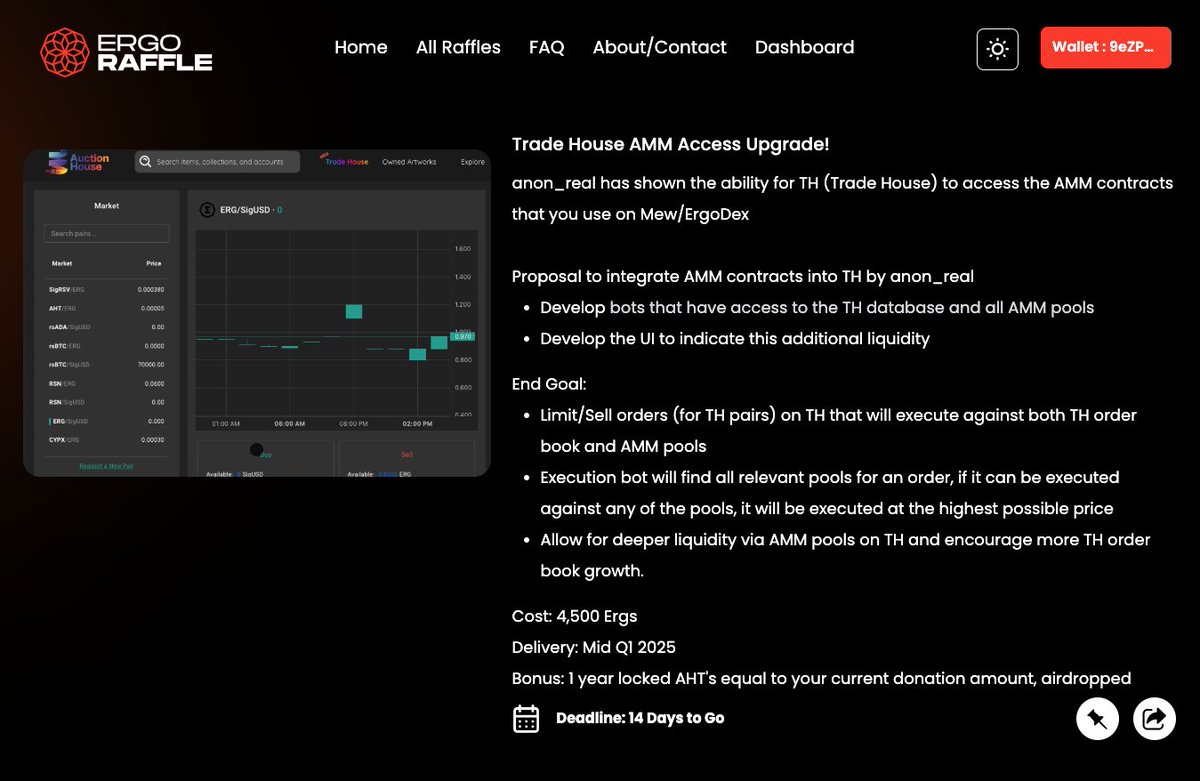This screenshot has height=781, width=1200.
Task: Open the FAQ page
Action: point(547,47)
